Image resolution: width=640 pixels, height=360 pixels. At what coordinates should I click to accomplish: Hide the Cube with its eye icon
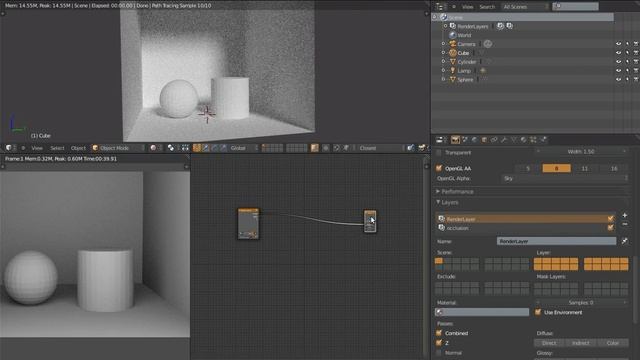pos(618,53)
